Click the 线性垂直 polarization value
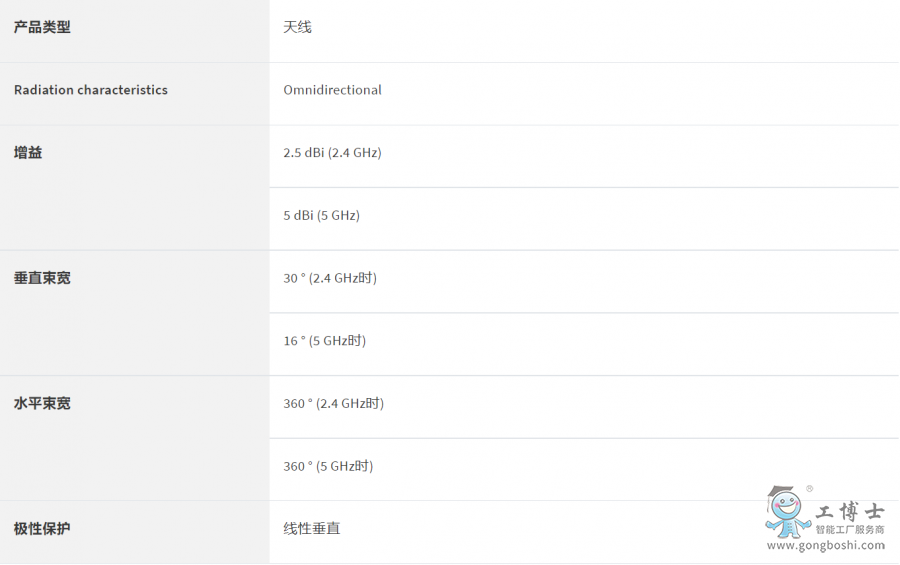The height and width of the screenshot is (565, 900). click(x=311, y=529)
